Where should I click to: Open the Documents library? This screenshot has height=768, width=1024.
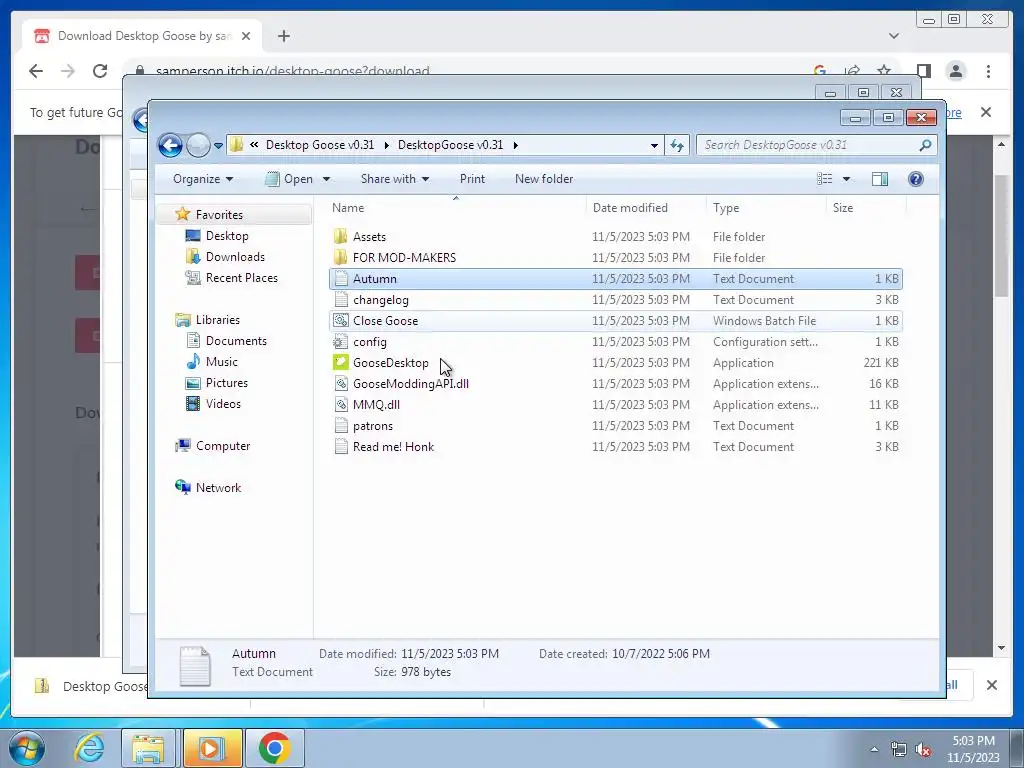click(x=236, y=340)
